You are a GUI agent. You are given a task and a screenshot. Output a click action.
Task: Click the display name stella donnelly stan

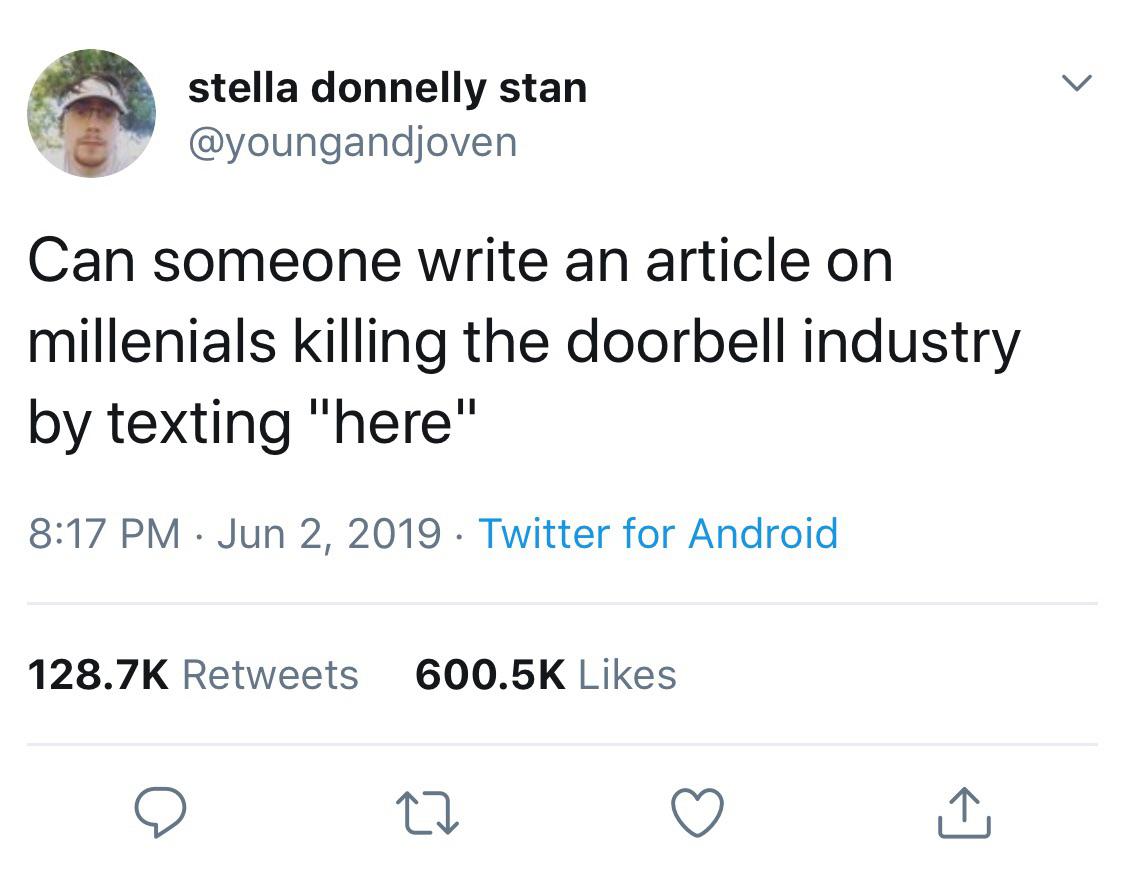387,89
